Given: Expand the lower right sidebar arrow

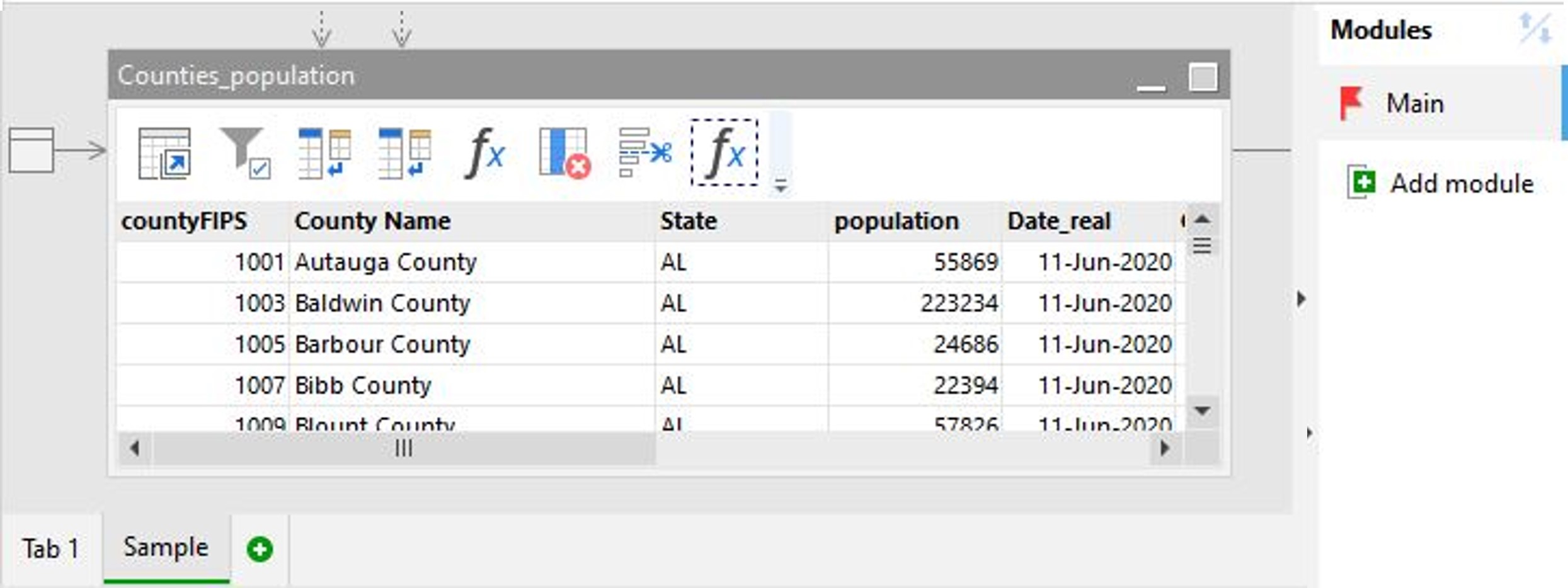Looking at the screenshot, I should [1310, 433].
